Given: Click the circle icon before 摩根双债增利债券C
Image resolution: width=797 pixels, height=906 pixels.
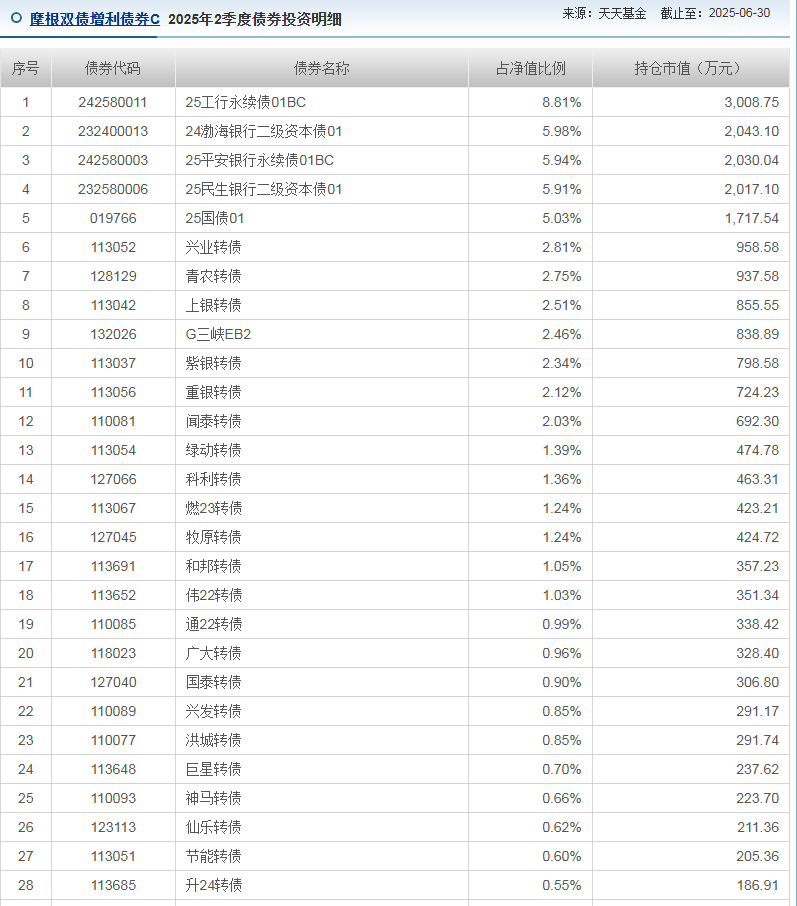Looking at the screenshot, I should 17,18.
